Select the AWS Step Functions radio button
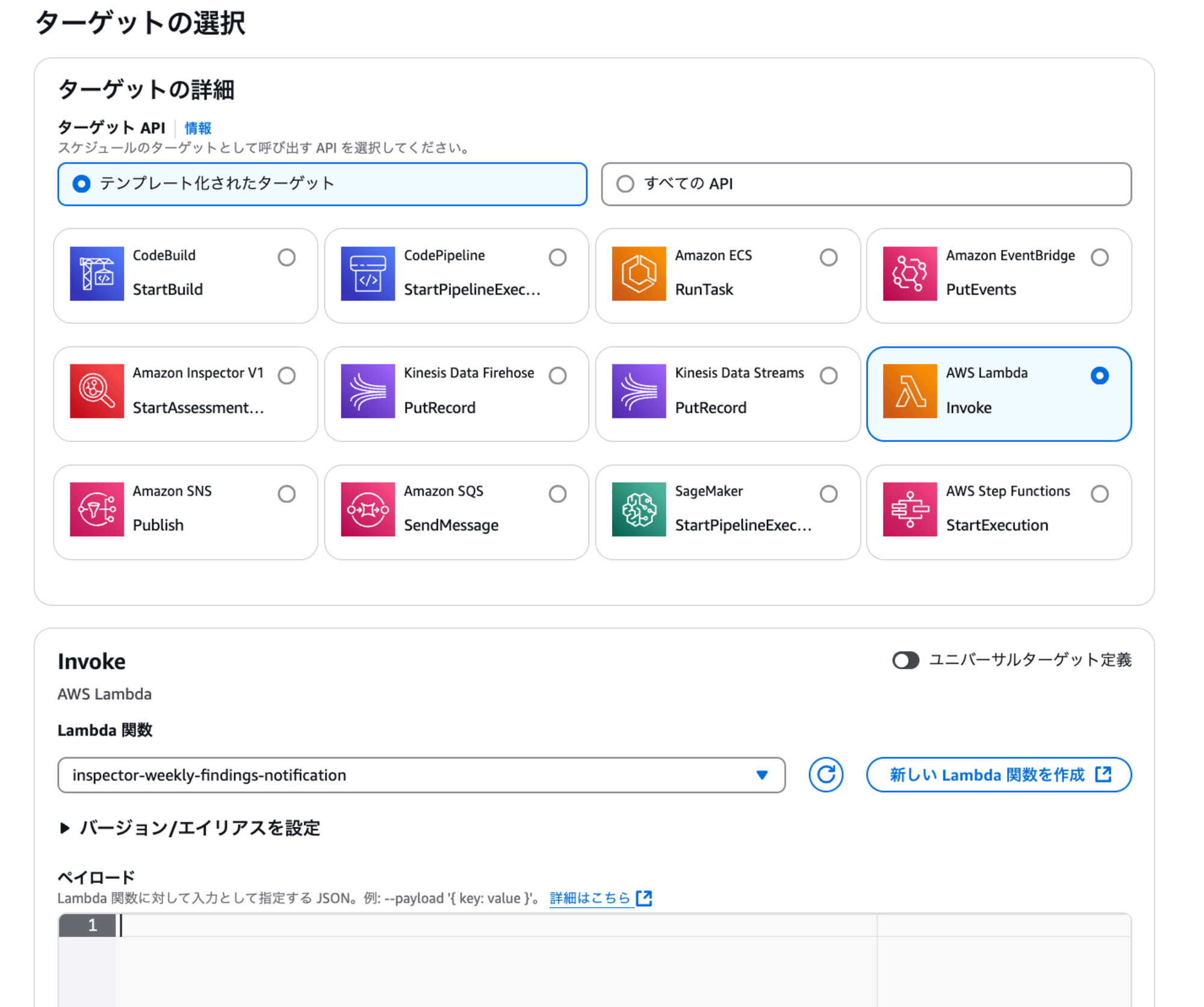Screen dimensions: 1204x1007 click(x=1099, y=494)
